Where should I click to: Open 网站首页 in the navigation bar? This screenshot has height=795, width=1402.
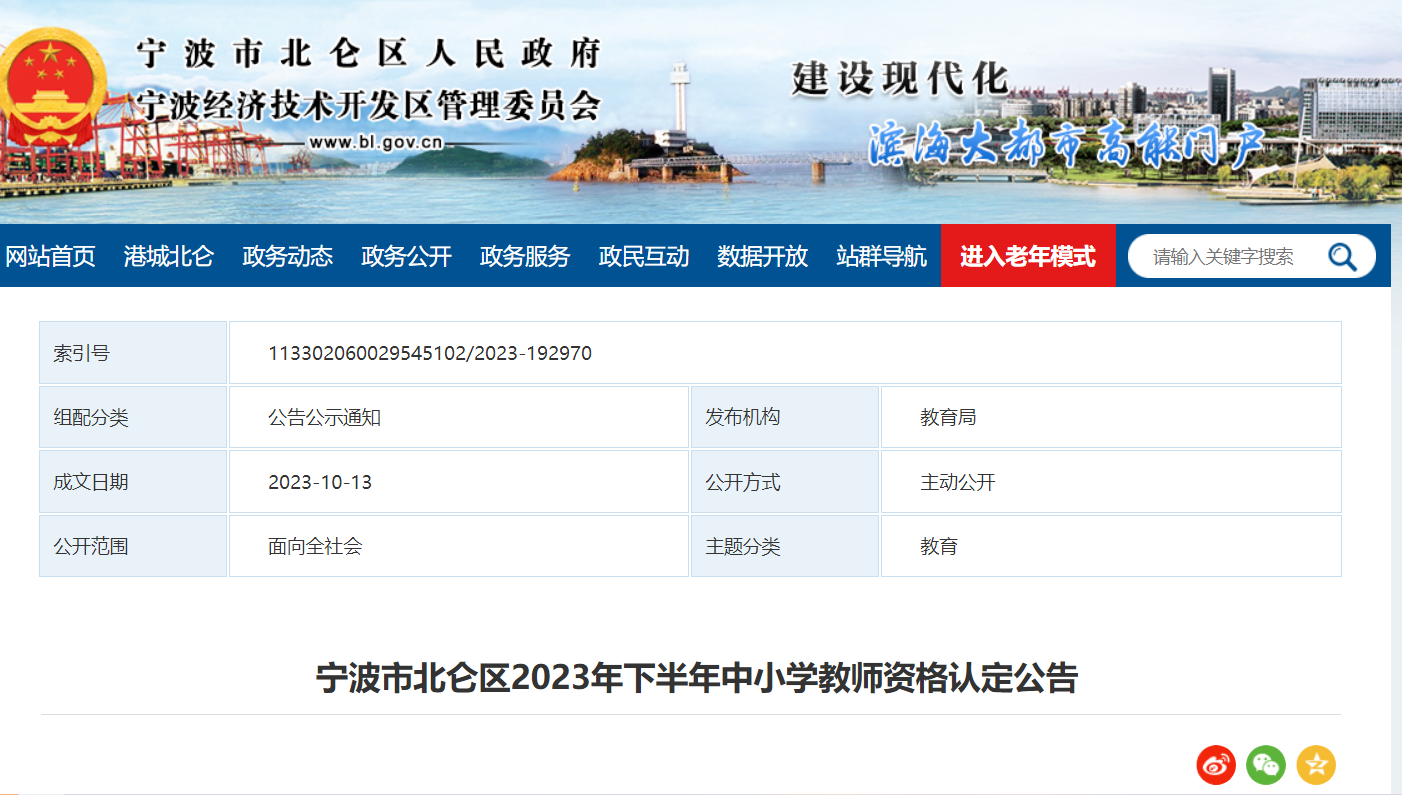click(x=50, y=257)
